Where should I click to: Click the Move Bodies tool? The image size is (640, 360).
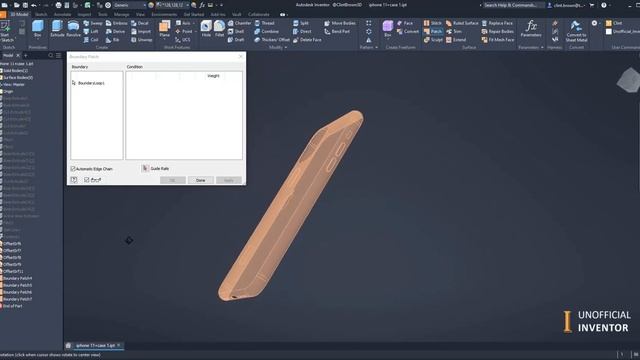pyautogui.click(x=340, y=23)
